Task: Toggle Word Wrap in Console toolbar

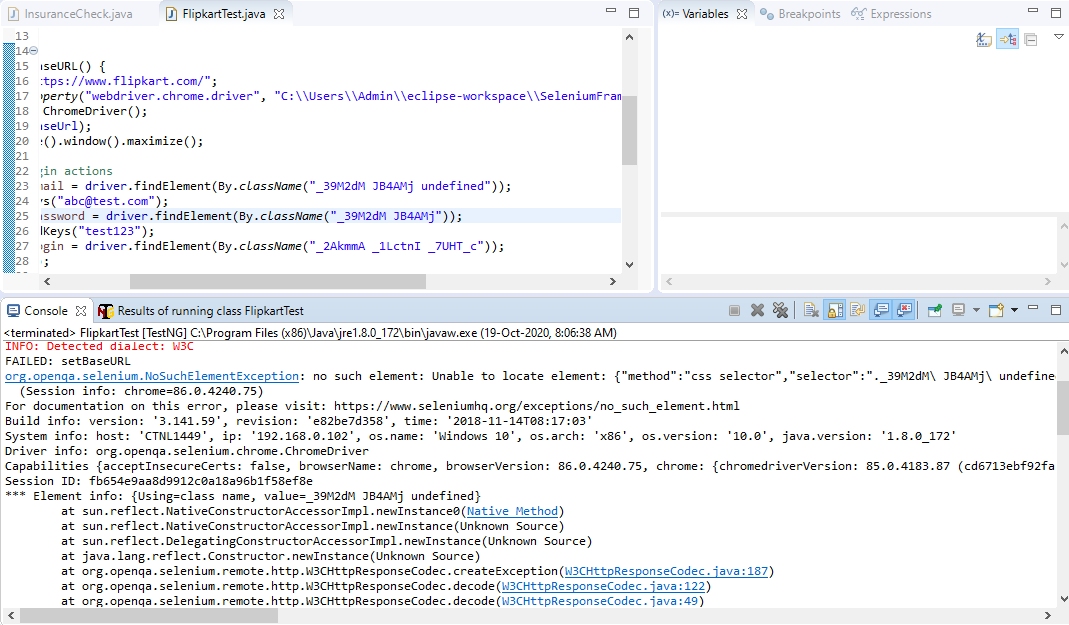Action: (x=857, y=310)
